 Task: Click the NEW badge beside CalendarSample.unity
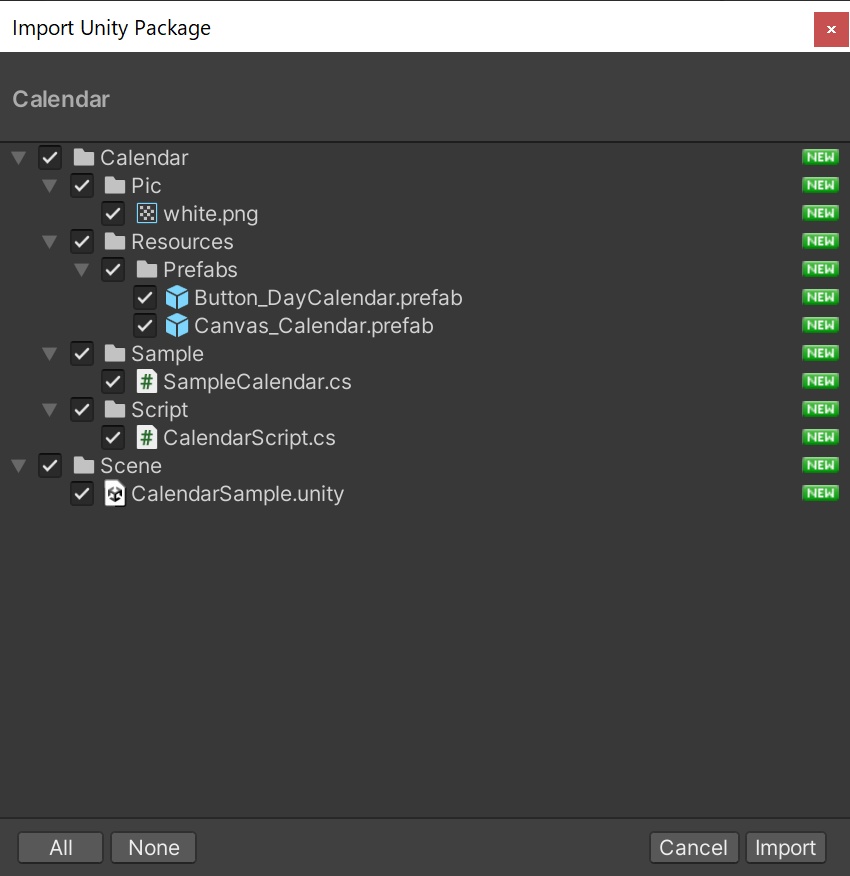[x=820, y=493]
